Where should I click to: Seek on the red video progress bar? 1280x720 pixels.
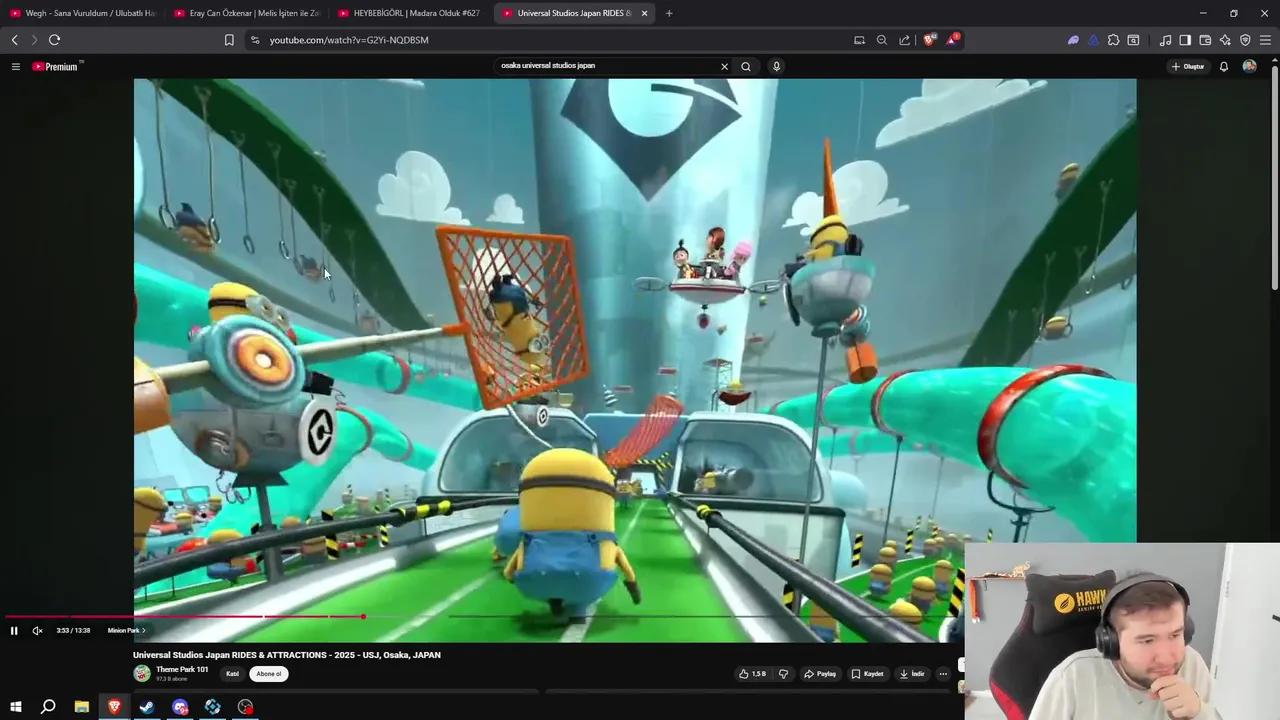(182, 617)
